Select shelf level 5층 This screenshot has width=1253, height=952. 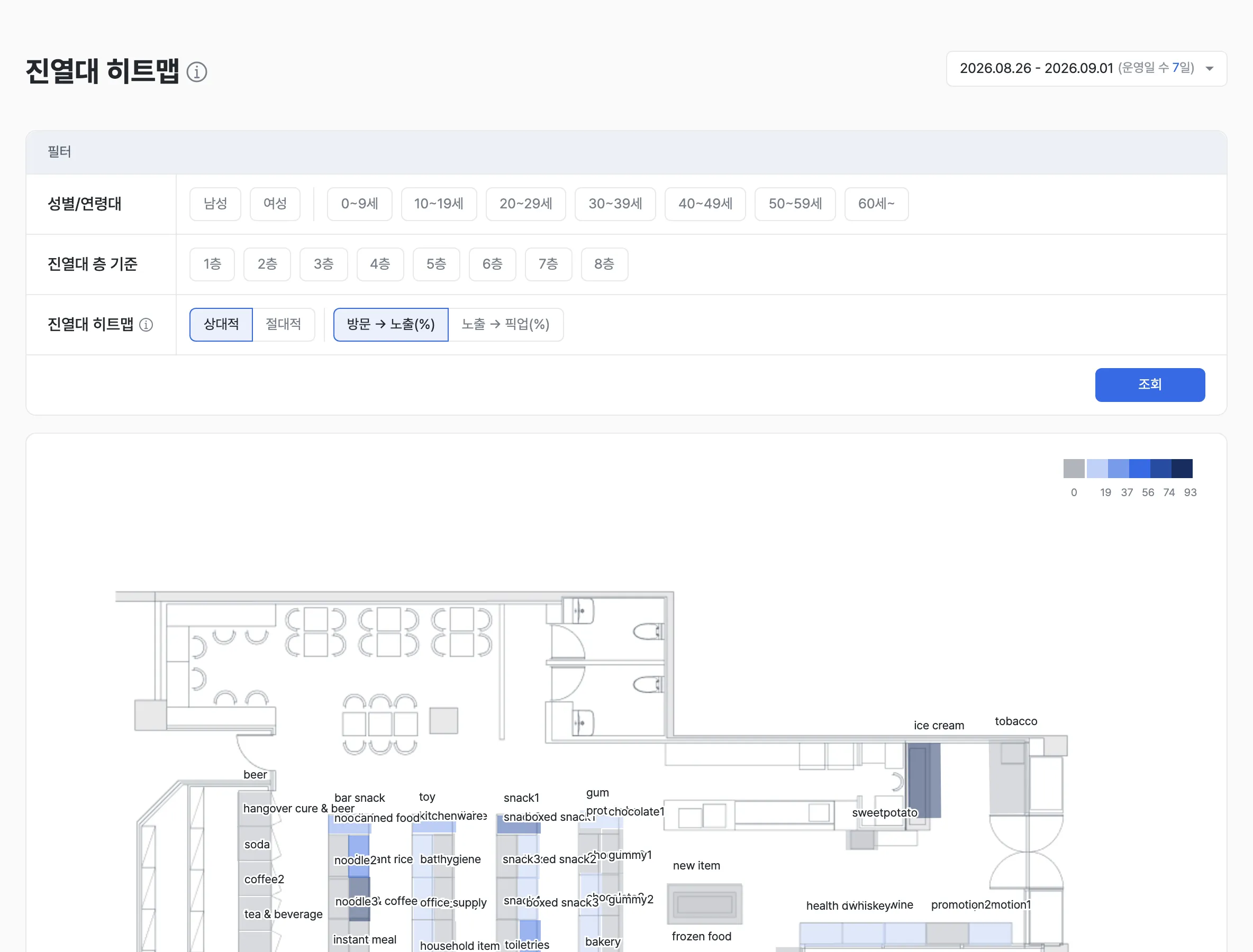coord(436,264)
